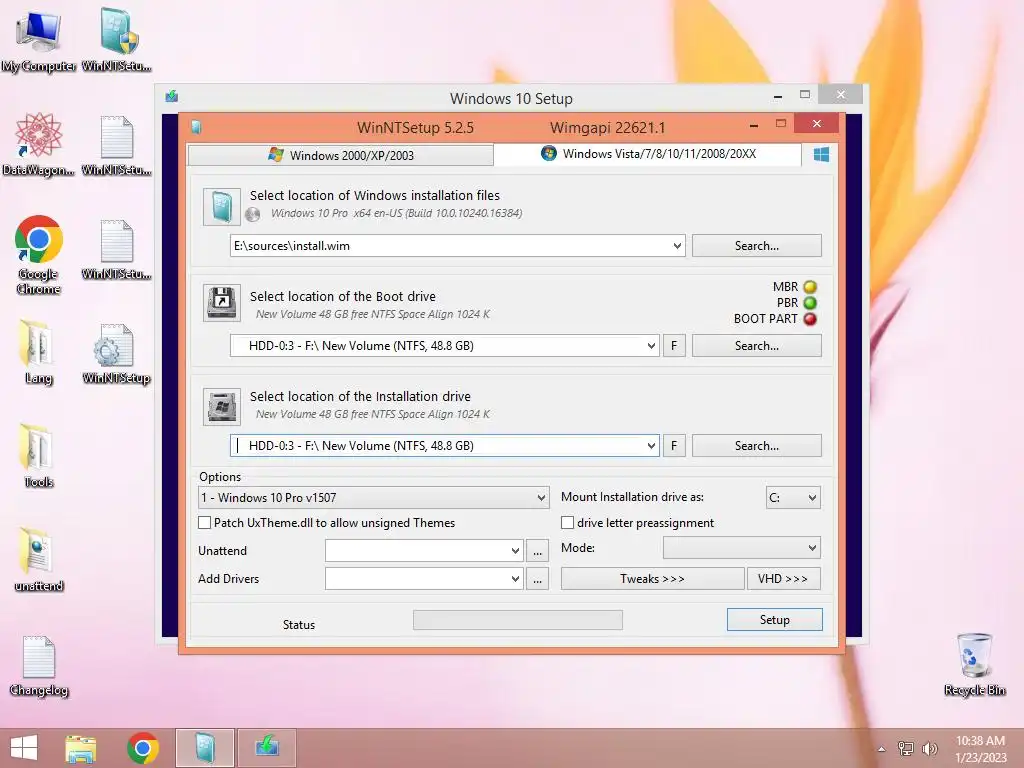Viewport: 1024px width, 768px height.
Task: Click the BOOT PART red status indicator
Action: coord(810,319)
